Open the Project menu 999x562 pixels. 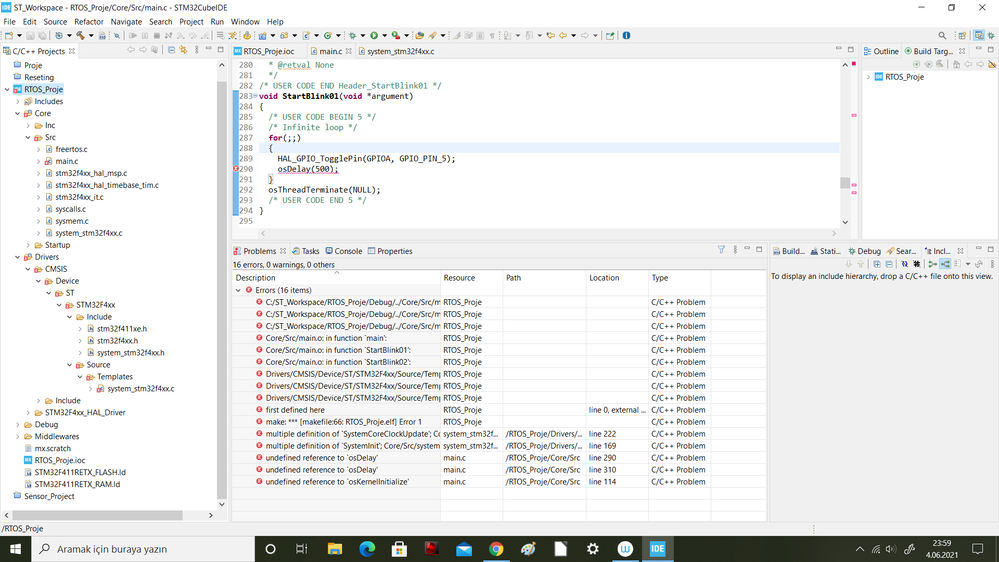pyautogui.click(x=191, y=22)
